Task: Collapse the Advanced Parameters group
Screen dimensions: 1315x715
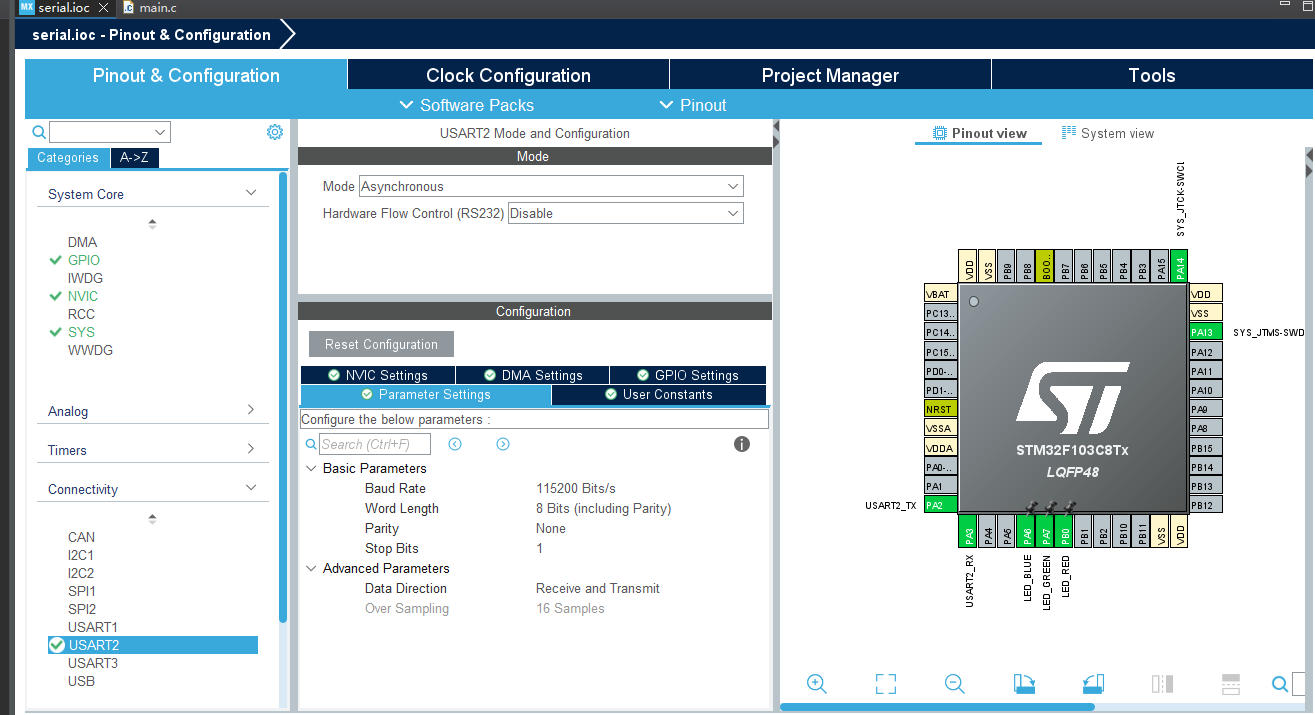Action: [310, 568]
